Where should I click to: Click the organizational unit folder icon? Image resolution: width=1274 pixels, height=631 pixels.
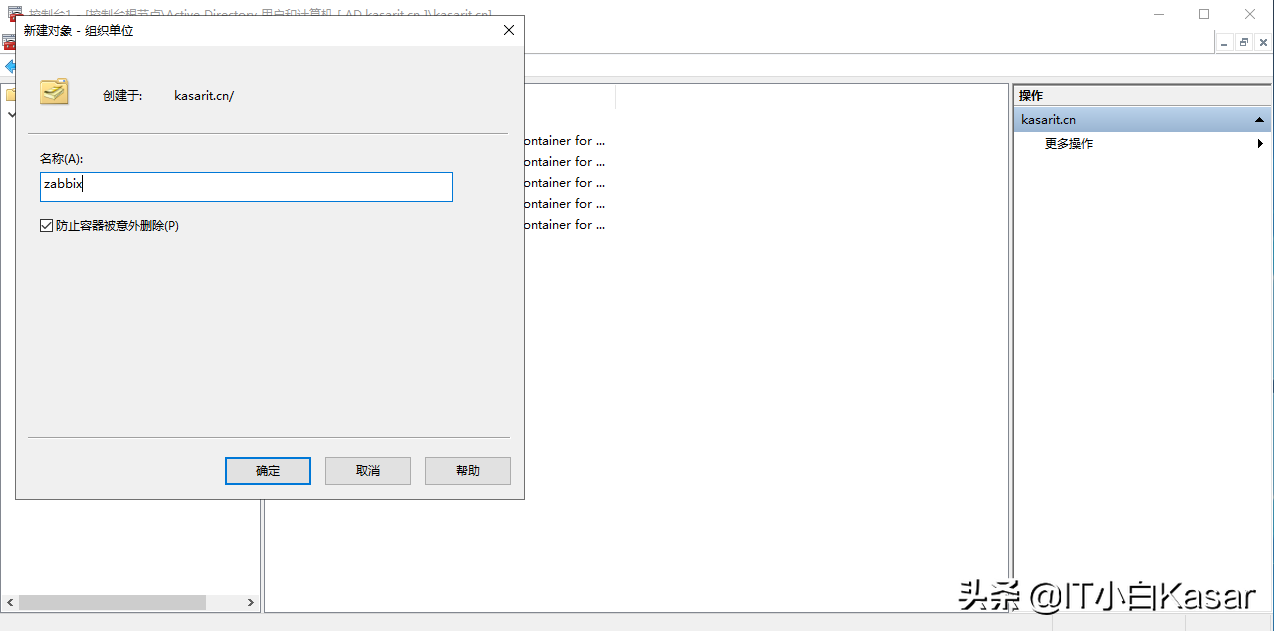click(x=54, y=92)
